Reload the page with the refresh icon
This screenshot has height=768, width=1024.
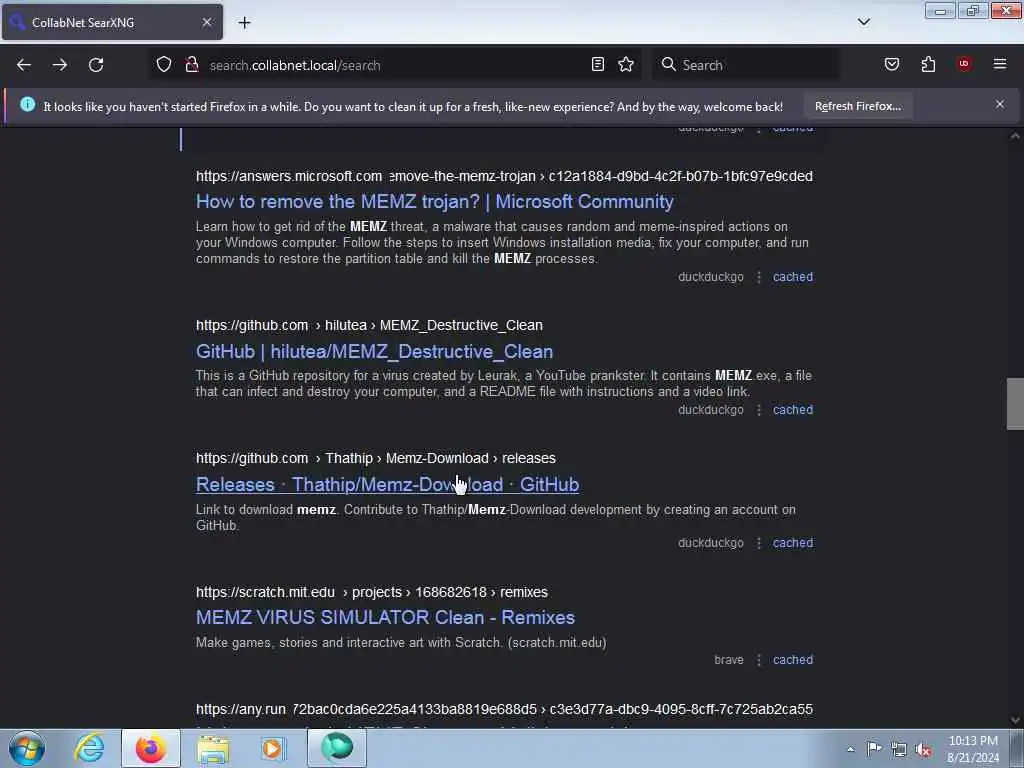click(x=96, y=65)
